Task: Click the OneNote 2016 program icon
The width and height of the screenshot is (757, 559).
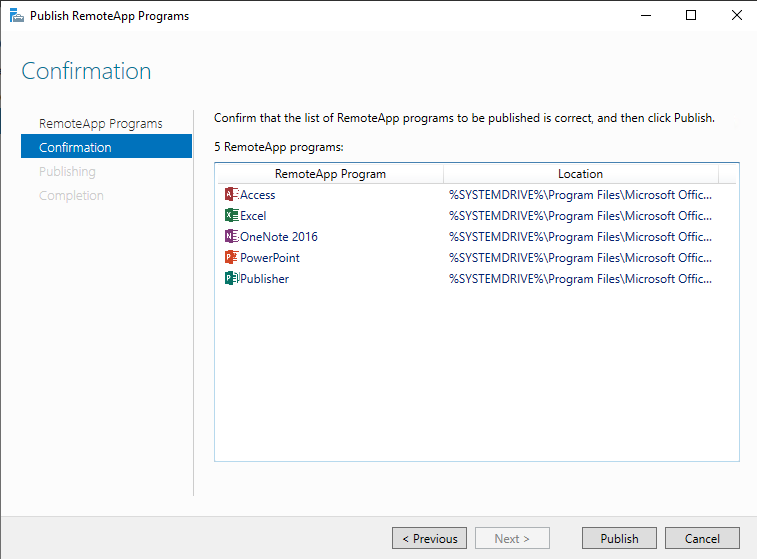Action: [x=231, y=236]
